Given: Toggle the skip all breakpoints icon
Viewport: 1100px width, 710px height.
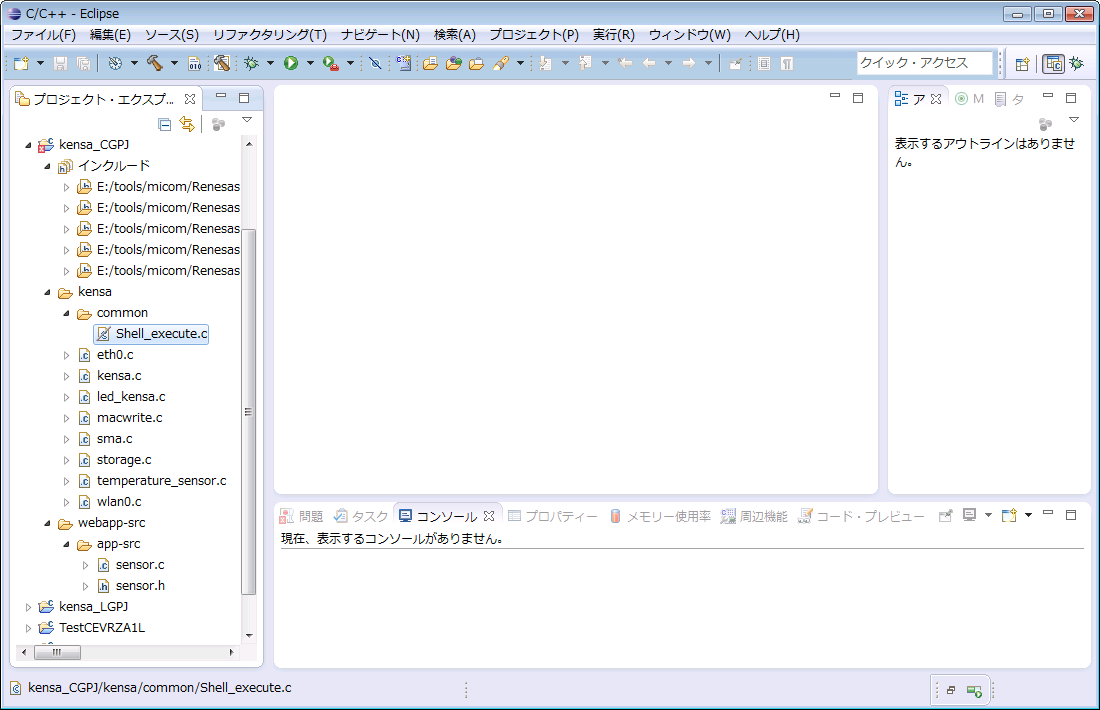Looking at the screenshot, I should pos(375,63).
